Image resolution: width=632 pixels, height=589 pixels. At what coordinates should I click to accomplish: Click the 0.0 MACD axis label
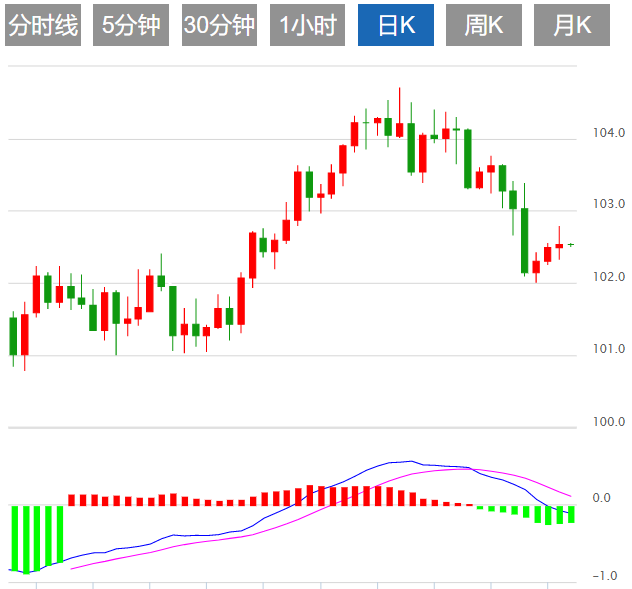[601, 498]
